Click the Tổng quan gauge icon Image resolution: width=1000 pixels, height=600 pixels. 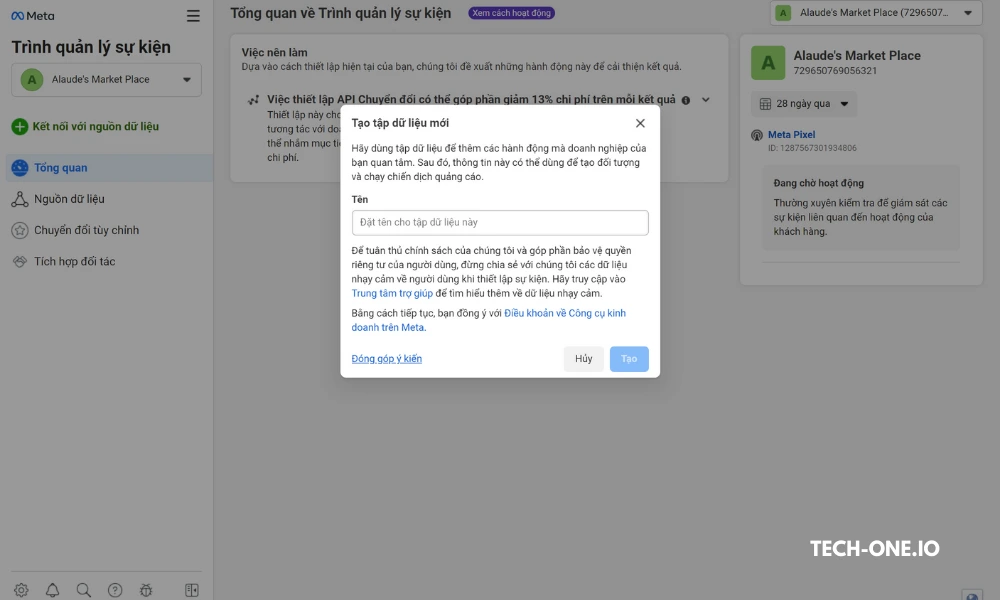(20, 168)
